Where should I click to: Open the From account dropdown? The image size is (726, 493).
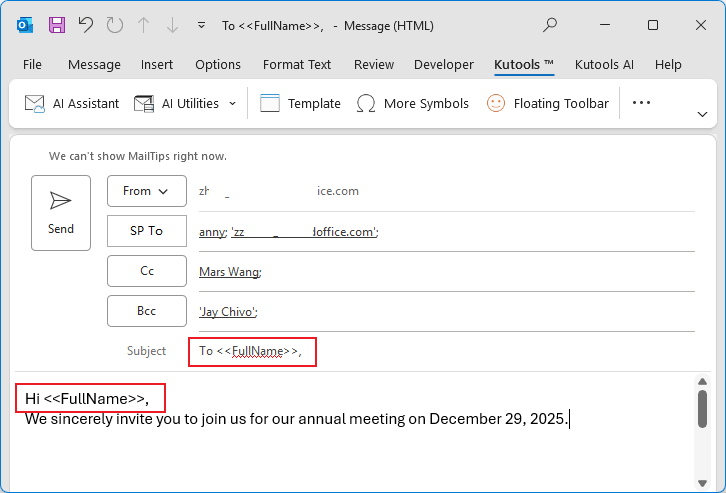(x=146, y=191)
